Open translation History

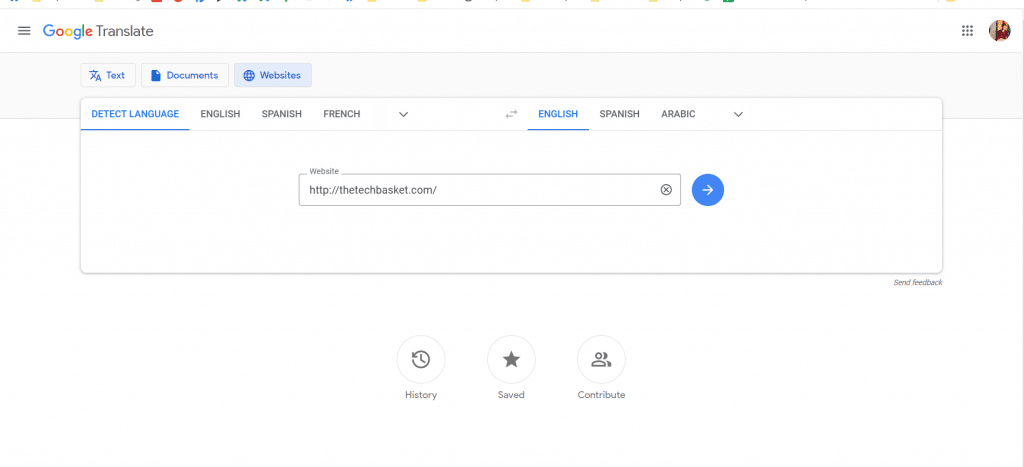(x=421, y=359)
